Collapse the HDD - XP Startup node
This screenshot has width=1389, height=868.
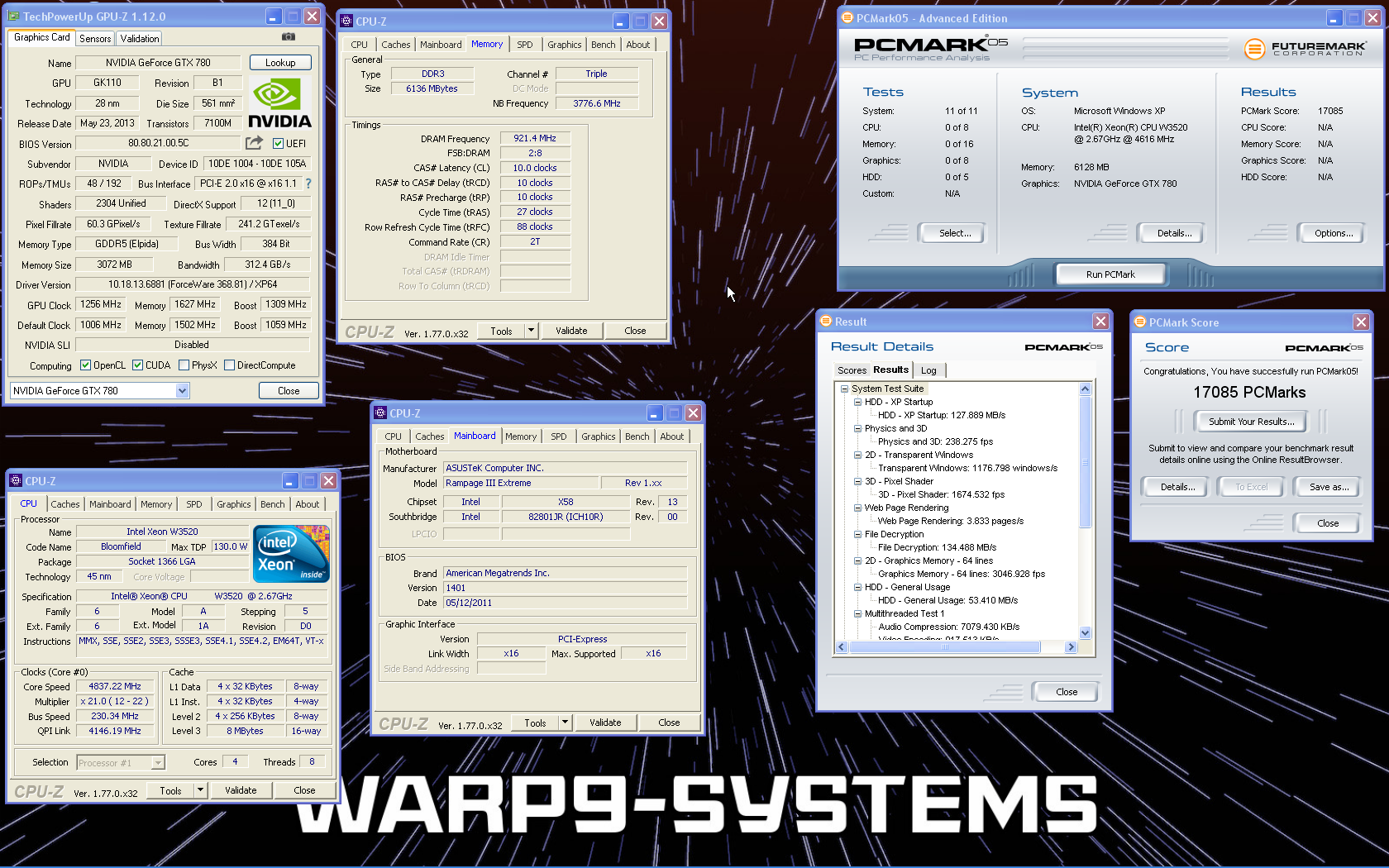(857, 402)
